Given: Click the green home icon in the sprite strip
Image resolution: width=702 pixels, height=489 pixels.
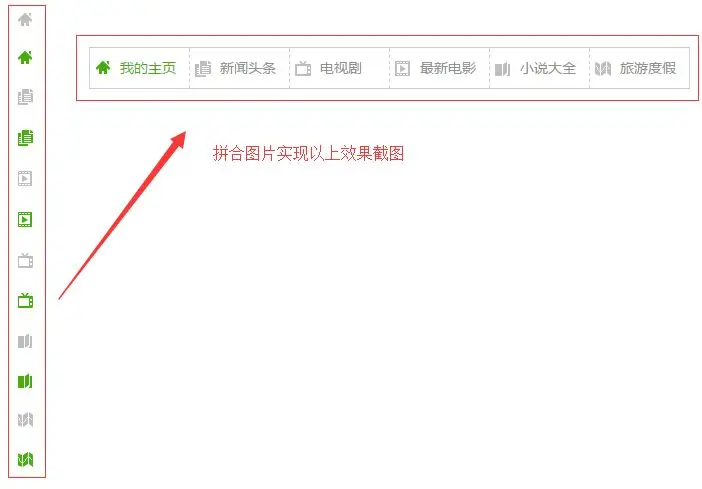Looking at the screenshot, I should click(x=25, y=57).
